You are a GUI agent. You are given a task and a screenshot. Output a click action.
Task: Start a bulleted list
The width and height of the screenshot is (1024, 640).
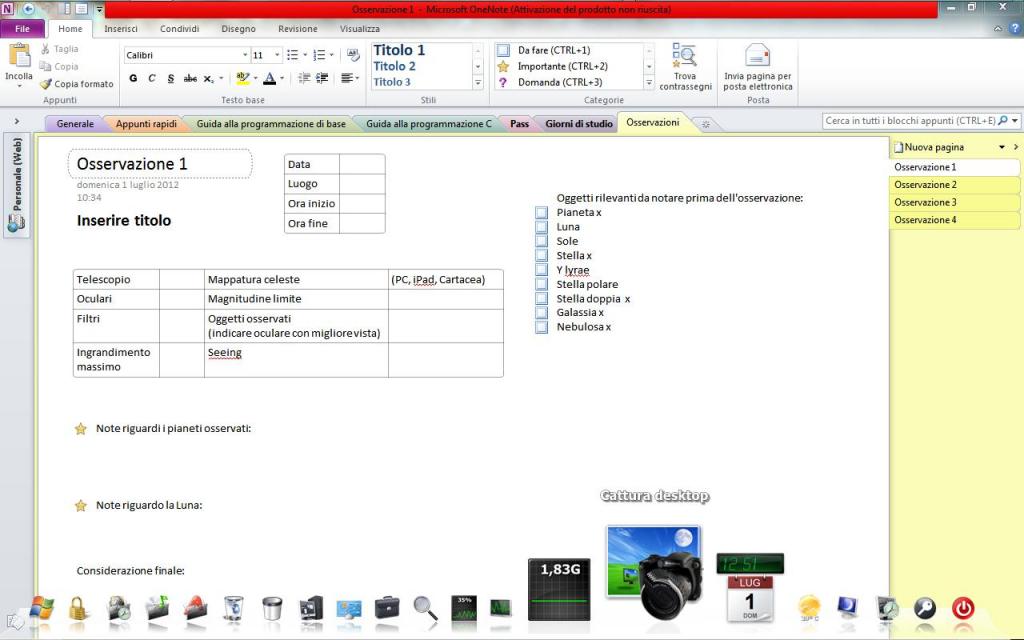click(293, 55)
